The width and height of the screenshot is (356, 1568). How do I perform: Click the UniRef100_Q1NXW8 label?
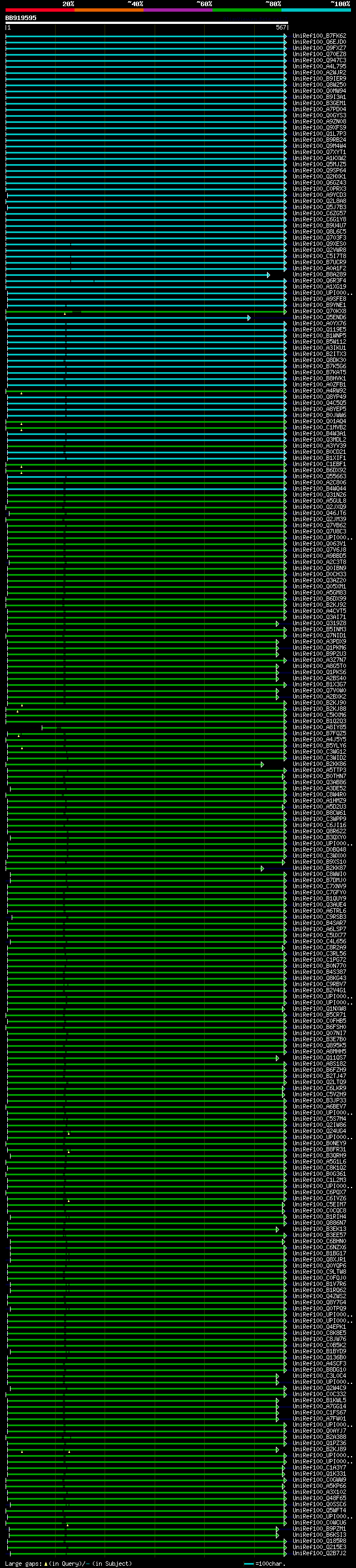point(319,1008)
